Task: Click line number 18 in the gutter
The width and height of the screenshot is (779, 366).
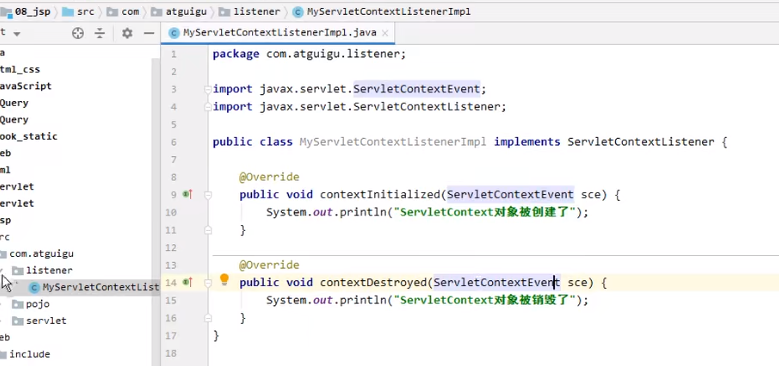Action: click(170, 354)
